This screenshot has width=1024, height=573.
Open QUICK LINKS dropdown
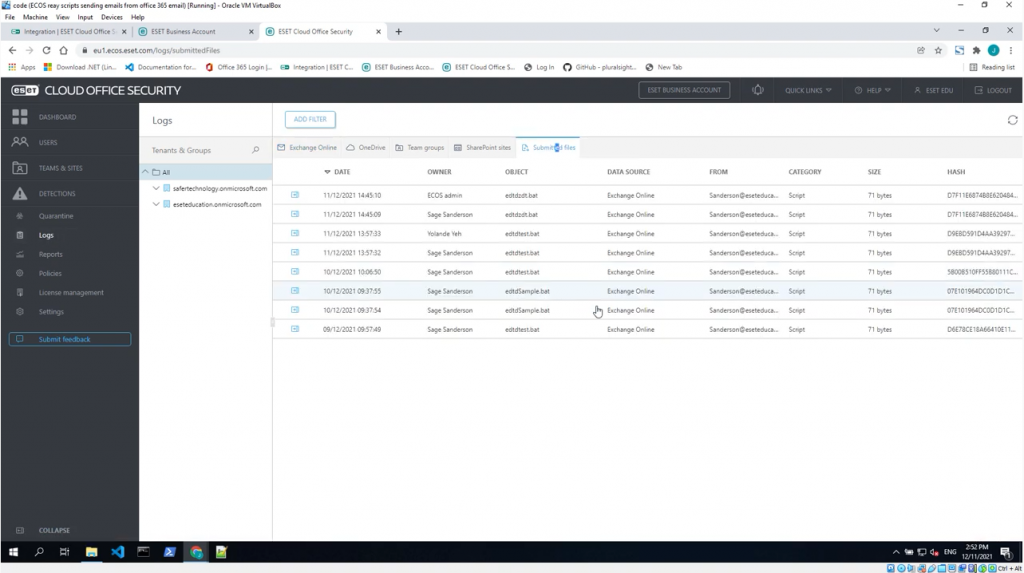tap(808, 90)
